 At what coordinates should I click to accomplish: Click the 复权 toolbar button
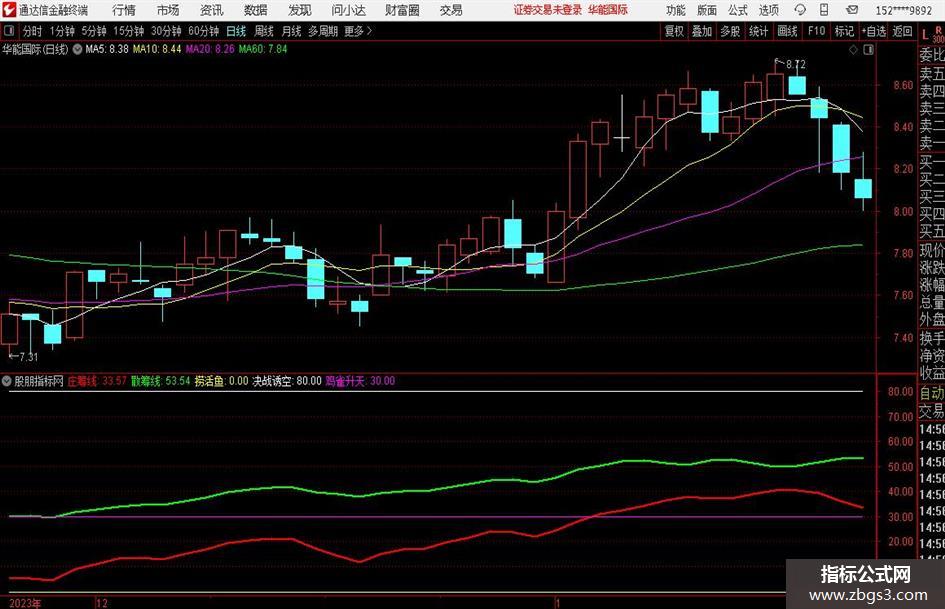[x=674, y=31]
